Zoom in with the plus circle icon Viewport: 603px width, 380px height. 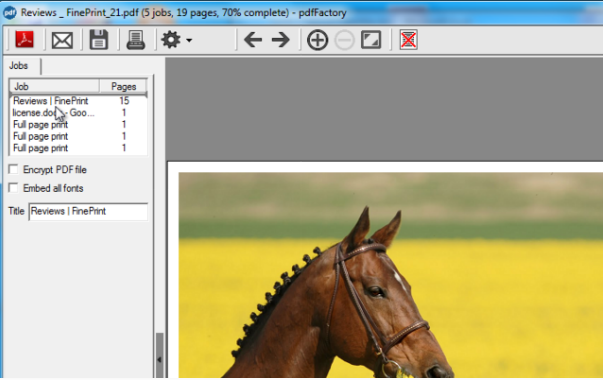point(317,40)
